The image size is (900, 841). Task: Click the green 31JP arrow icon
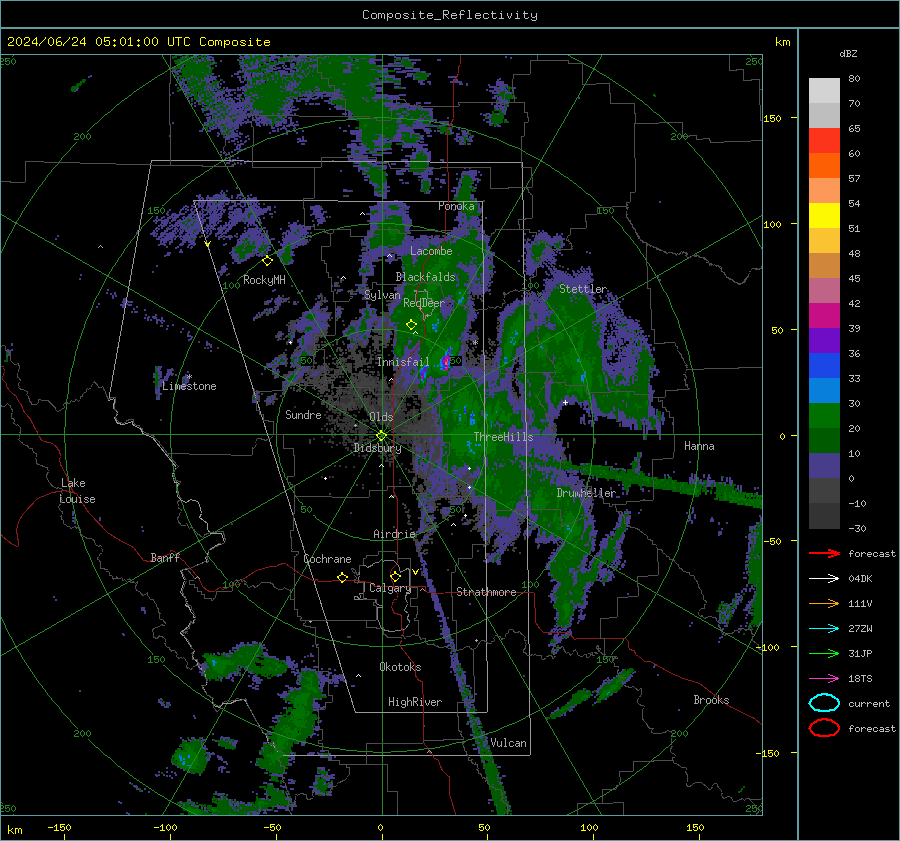tap(824, 653)
